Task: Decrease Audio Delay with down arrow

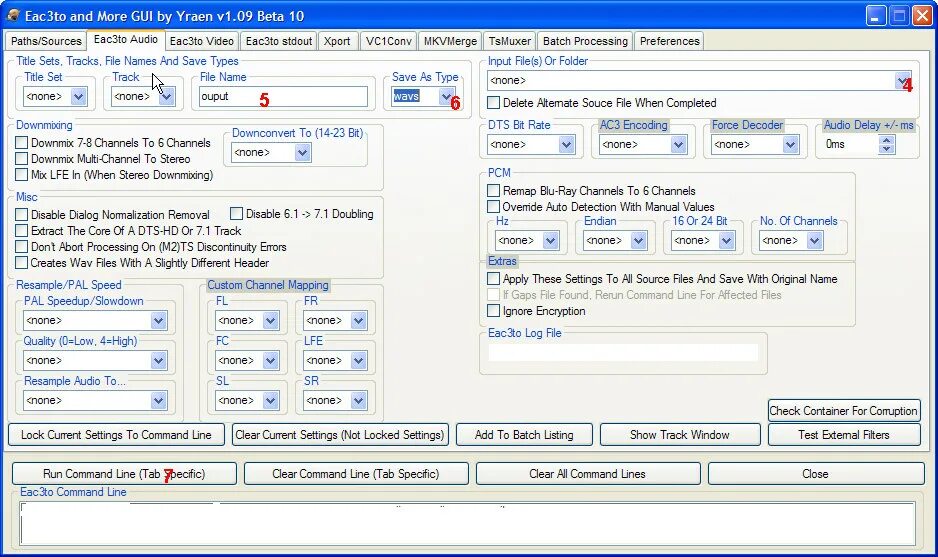Action: [887, 148]
